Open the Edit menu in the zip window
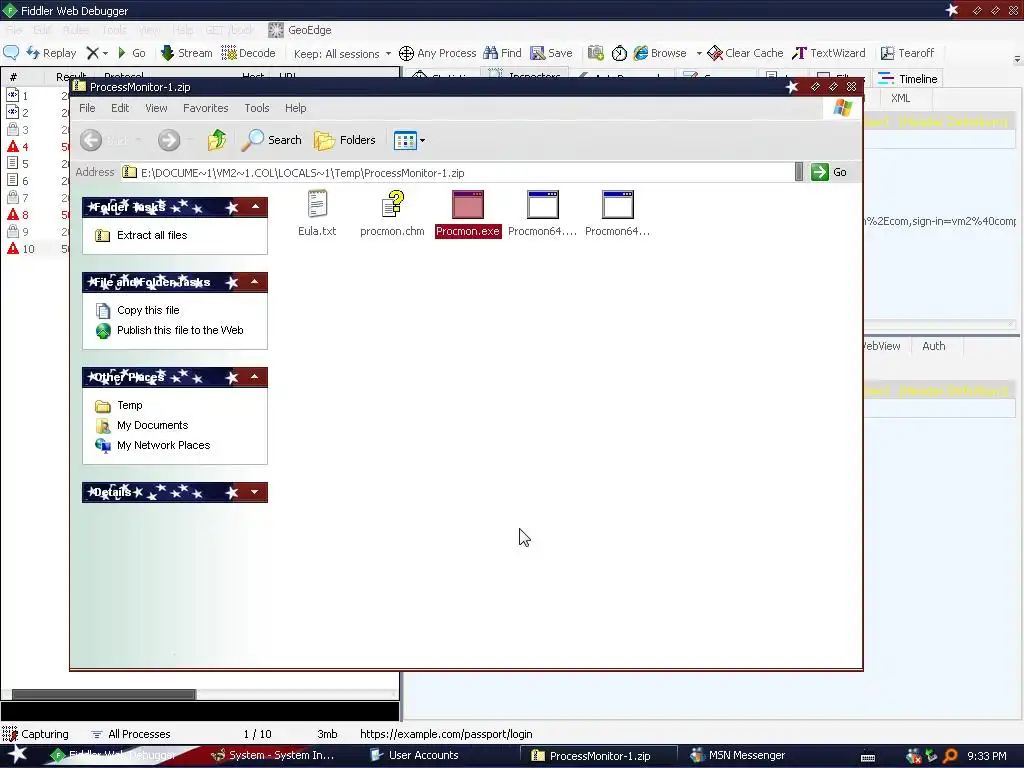This screenshot has width=1024, height=768. [x=120, y=108]
